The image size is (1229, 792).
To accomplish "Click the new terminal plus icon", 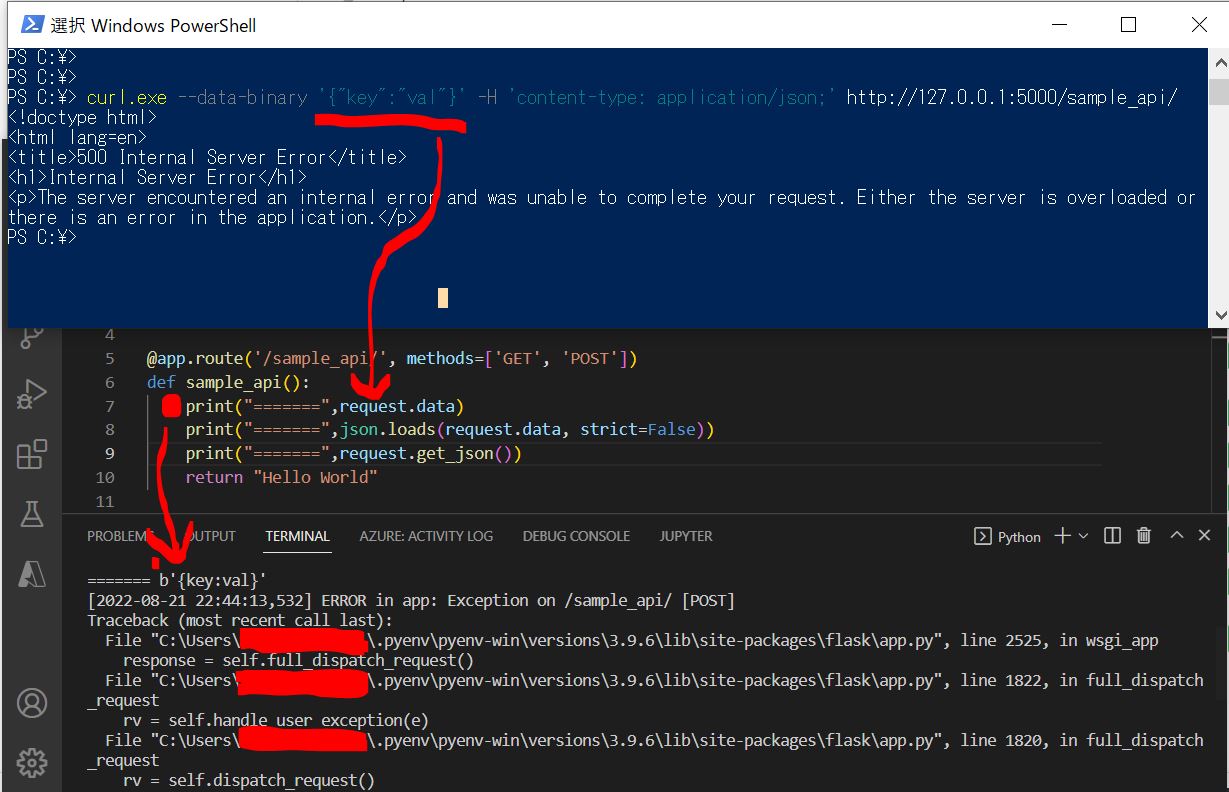I will pos(1061,536).
